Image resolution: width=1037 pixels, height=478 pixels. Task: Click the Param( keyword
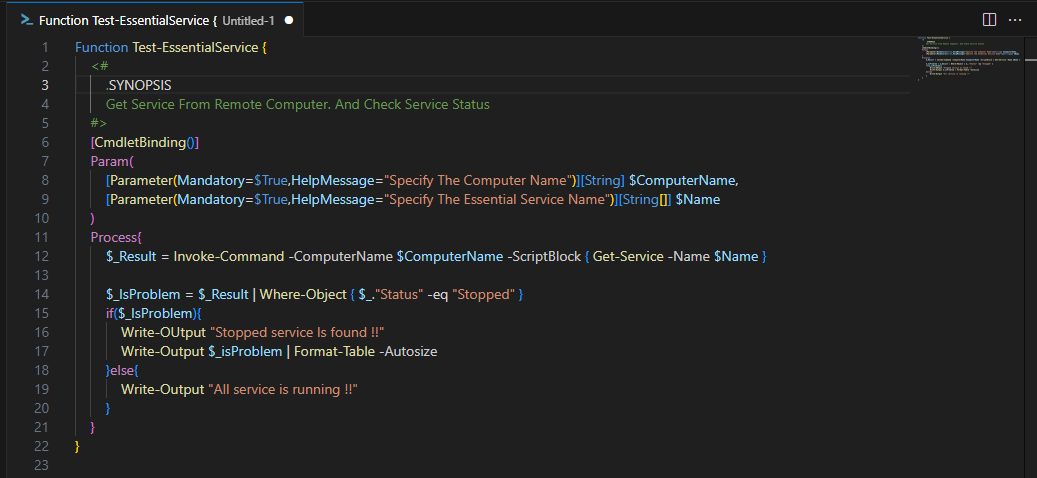pos(112,161)
